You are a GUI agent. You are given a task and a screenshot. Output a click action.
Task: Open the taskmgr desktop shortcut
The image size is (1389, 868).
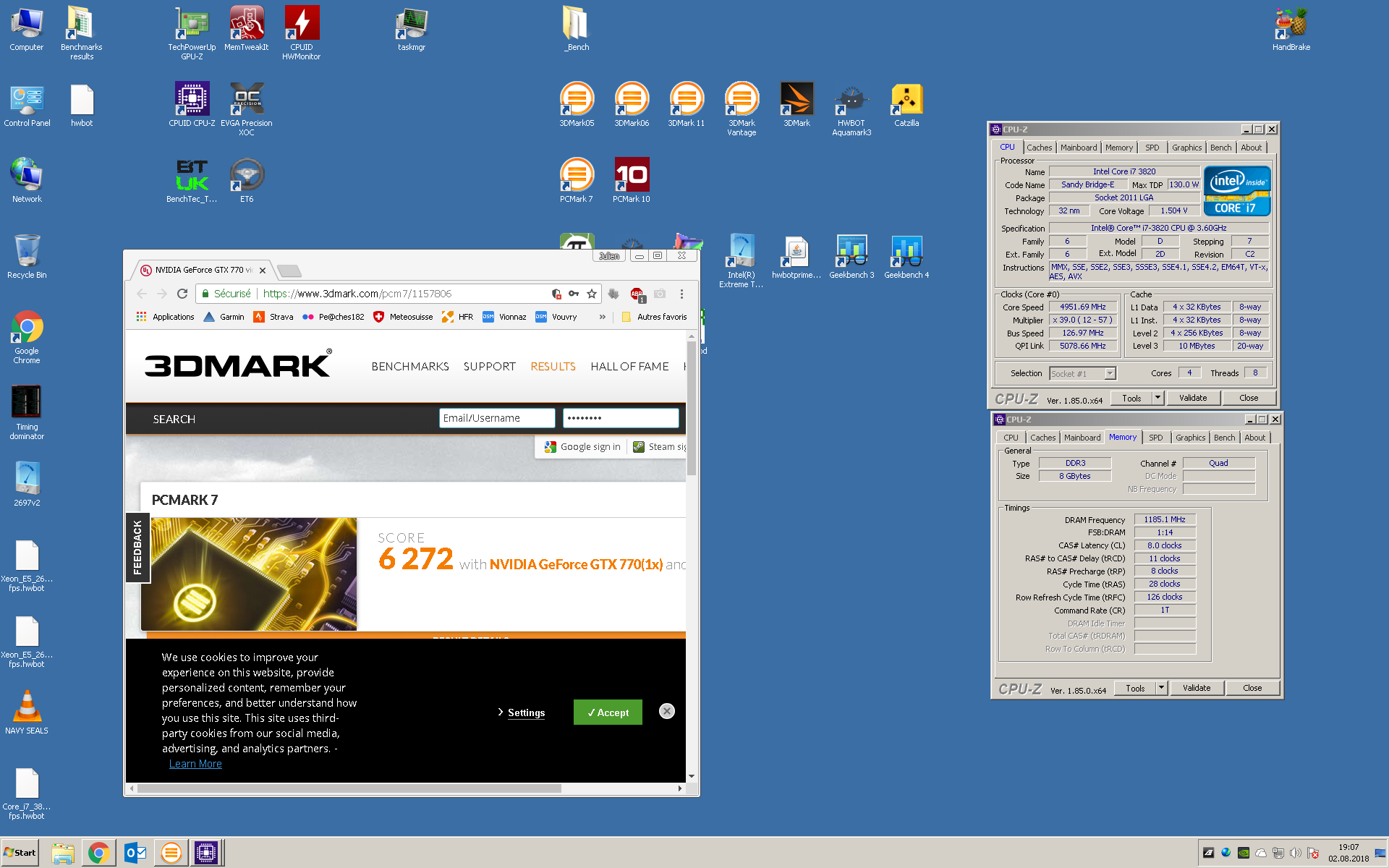tap(412, 29)
